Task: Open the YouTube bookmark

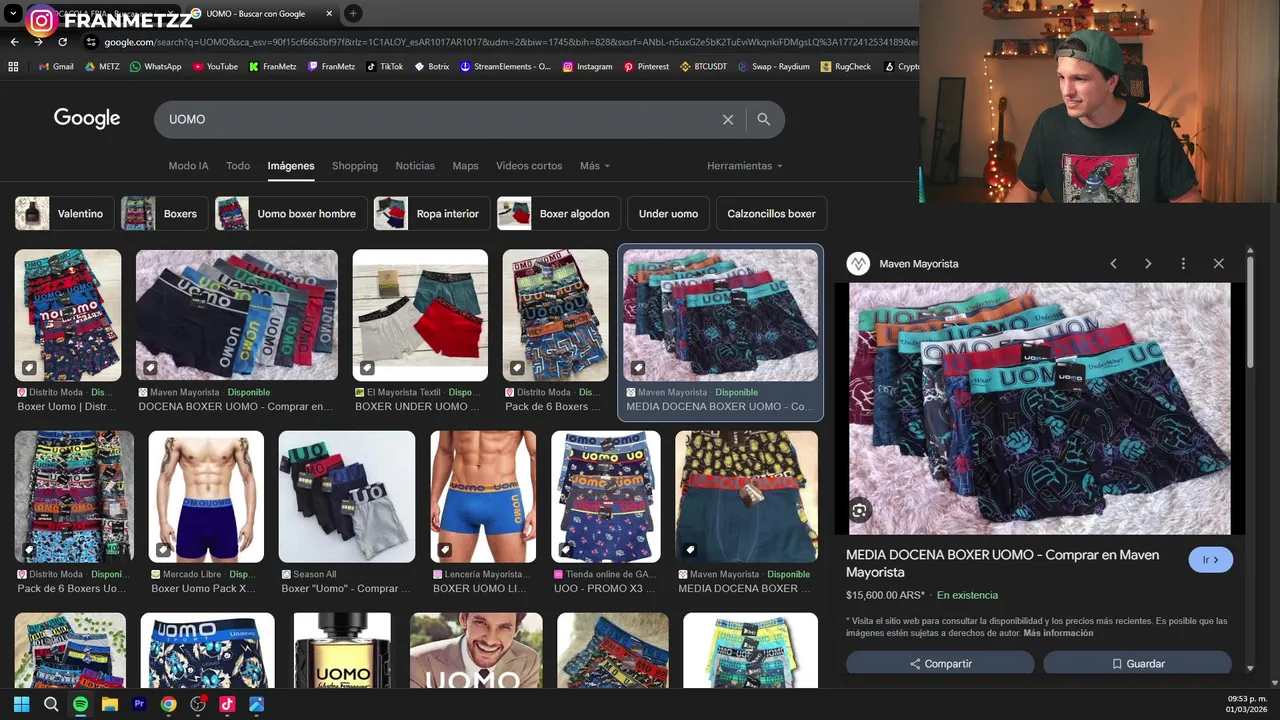Action: 215,67
